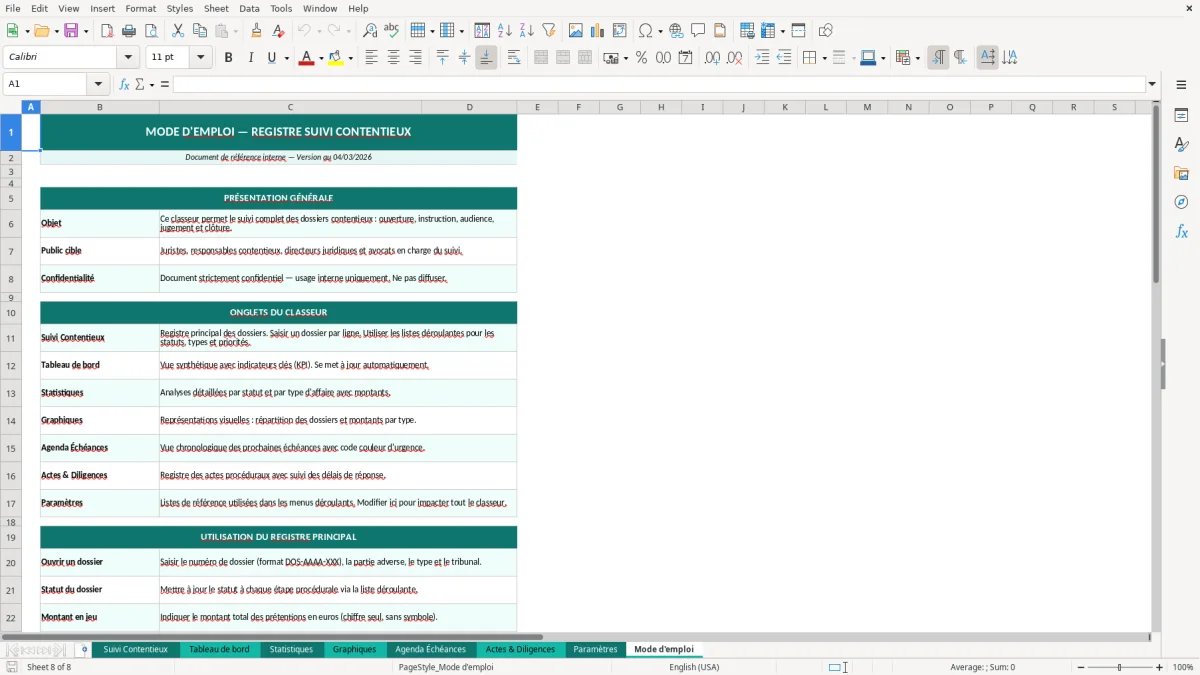
Task: Toggle Center Horizontally alignment
Action: [x=393, y=58]
